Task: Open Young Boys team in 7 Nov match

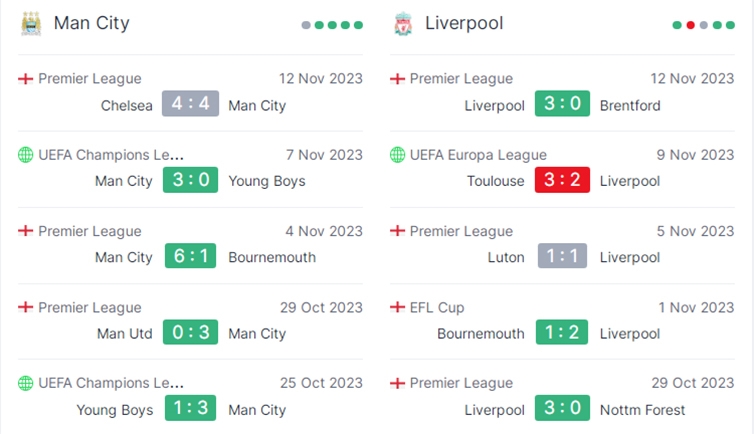Action: pyautogui.click(x=267, y=181)
